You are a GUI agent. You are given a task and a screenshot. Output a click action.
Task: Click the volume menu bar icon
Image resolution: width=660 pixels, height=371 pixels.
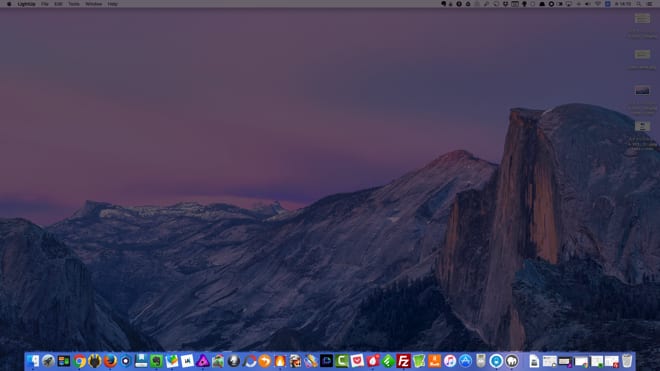(x=587, y=4)
